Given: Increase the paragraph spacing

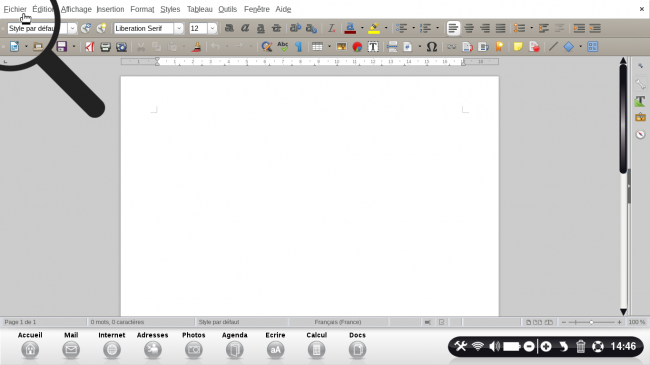Looking at the screenshot, I should [543, 28].
